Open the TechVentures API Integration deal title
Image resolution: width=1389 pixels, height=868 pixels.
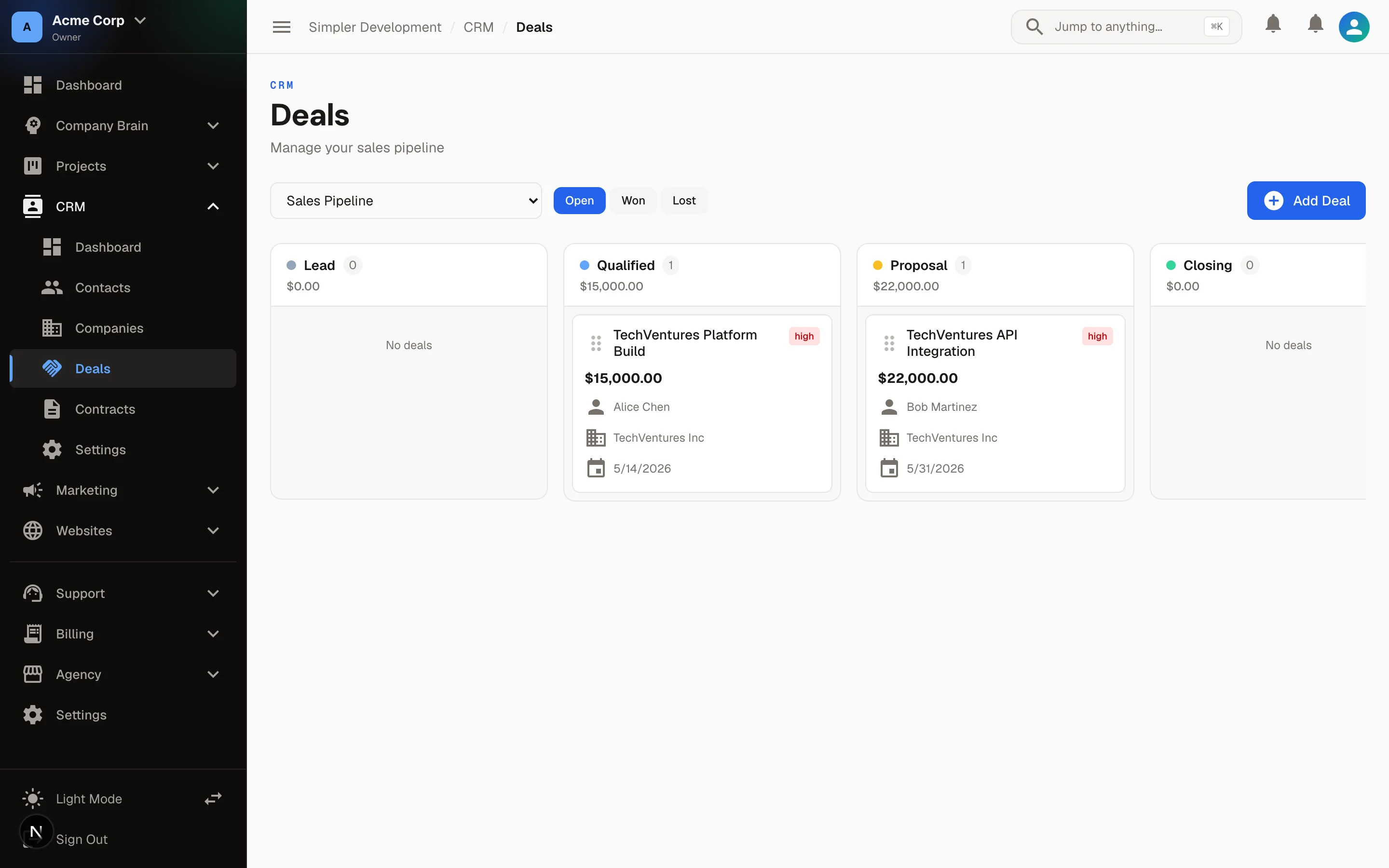tap(961, 343)
